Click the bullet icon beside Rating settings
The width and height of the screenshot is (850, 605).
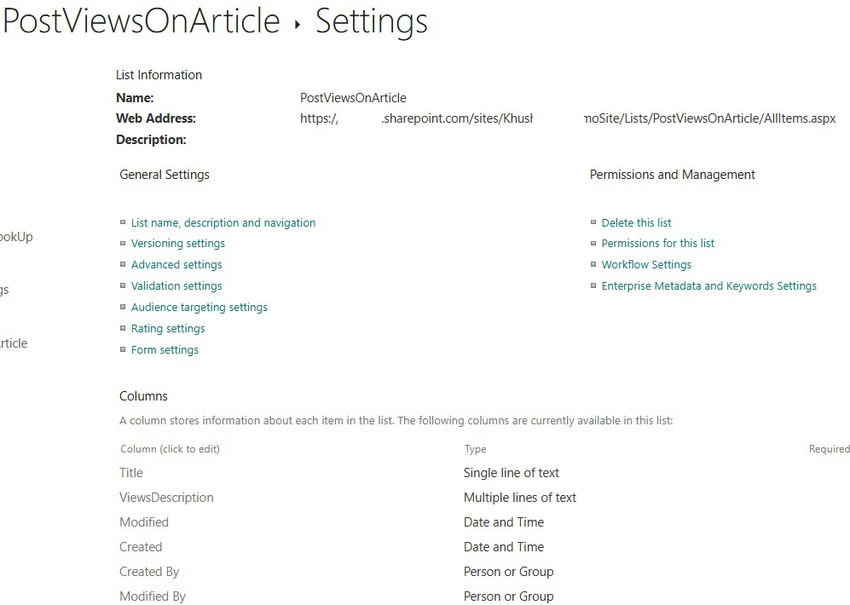[x=124, y=328]
